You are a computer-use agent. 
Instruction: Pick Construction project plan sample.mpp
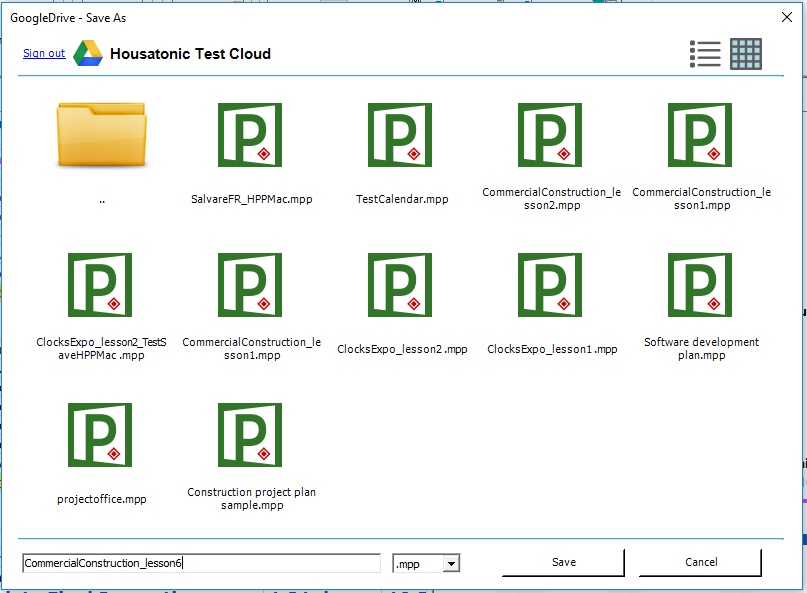(x=250, y=435)
